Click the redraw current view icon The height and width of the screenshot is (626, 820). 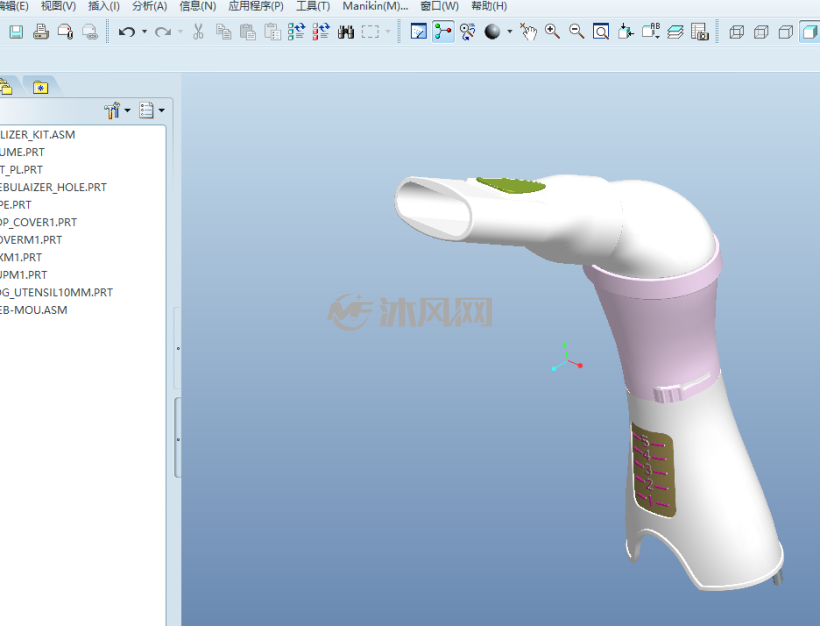click(418, 32)
